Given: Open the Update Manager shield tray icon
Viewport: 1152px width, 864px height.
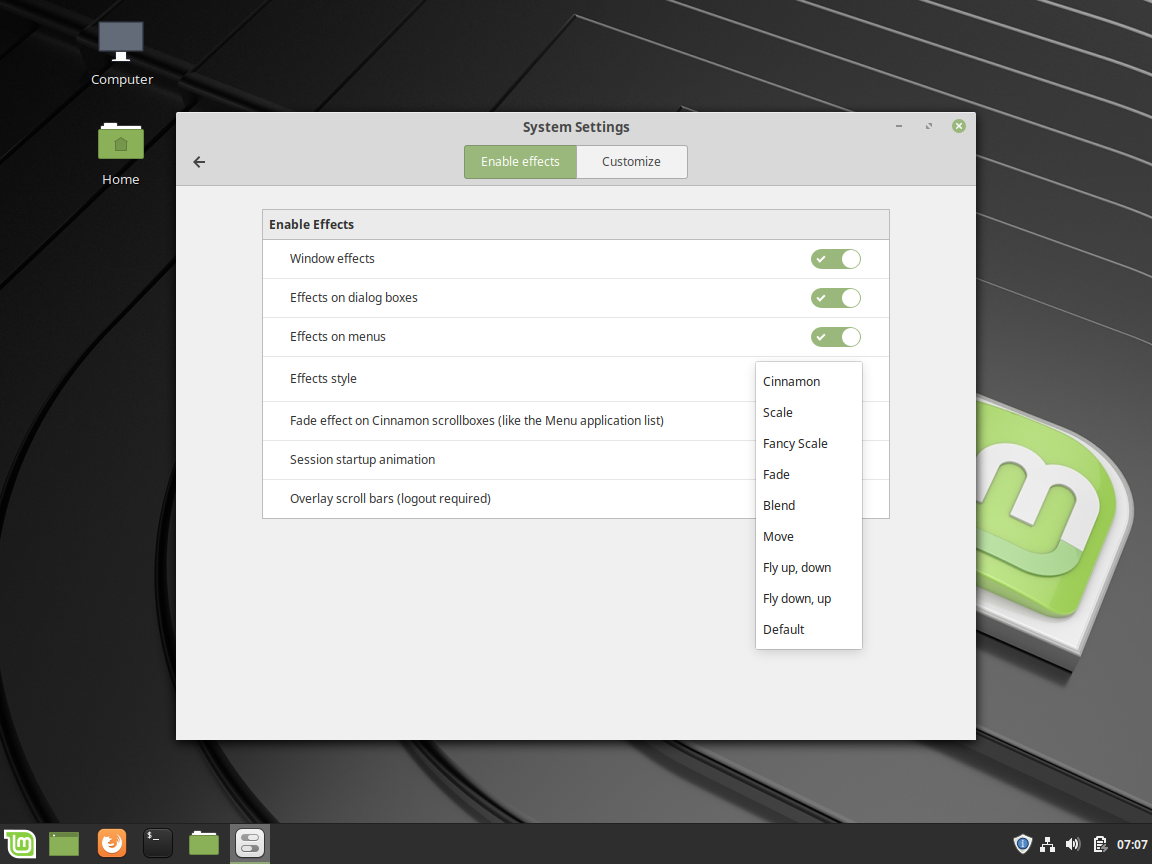Looking at the screenshot, I should point(1022,844).
